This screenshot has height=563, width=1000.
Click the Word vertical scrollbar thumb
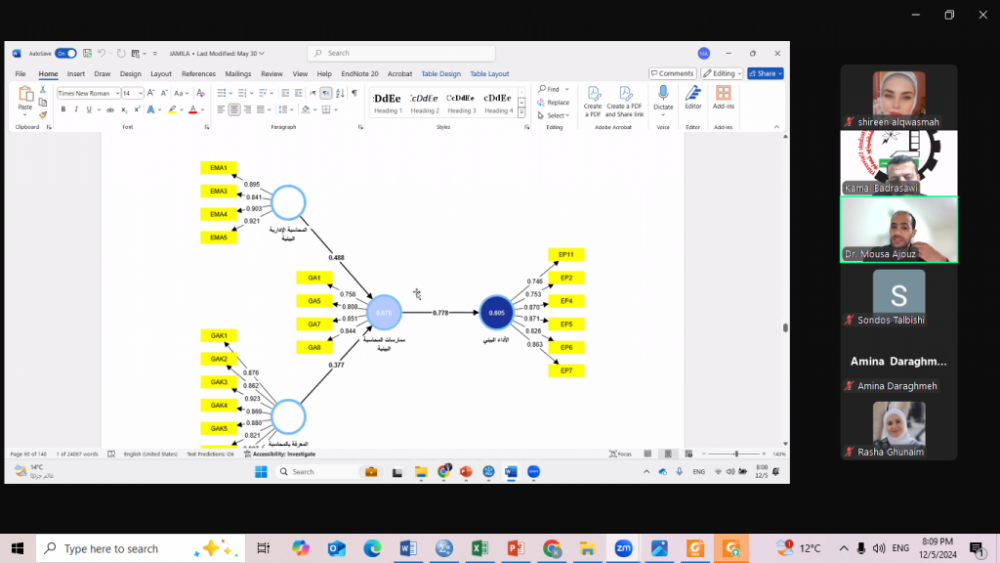(785, 327)
